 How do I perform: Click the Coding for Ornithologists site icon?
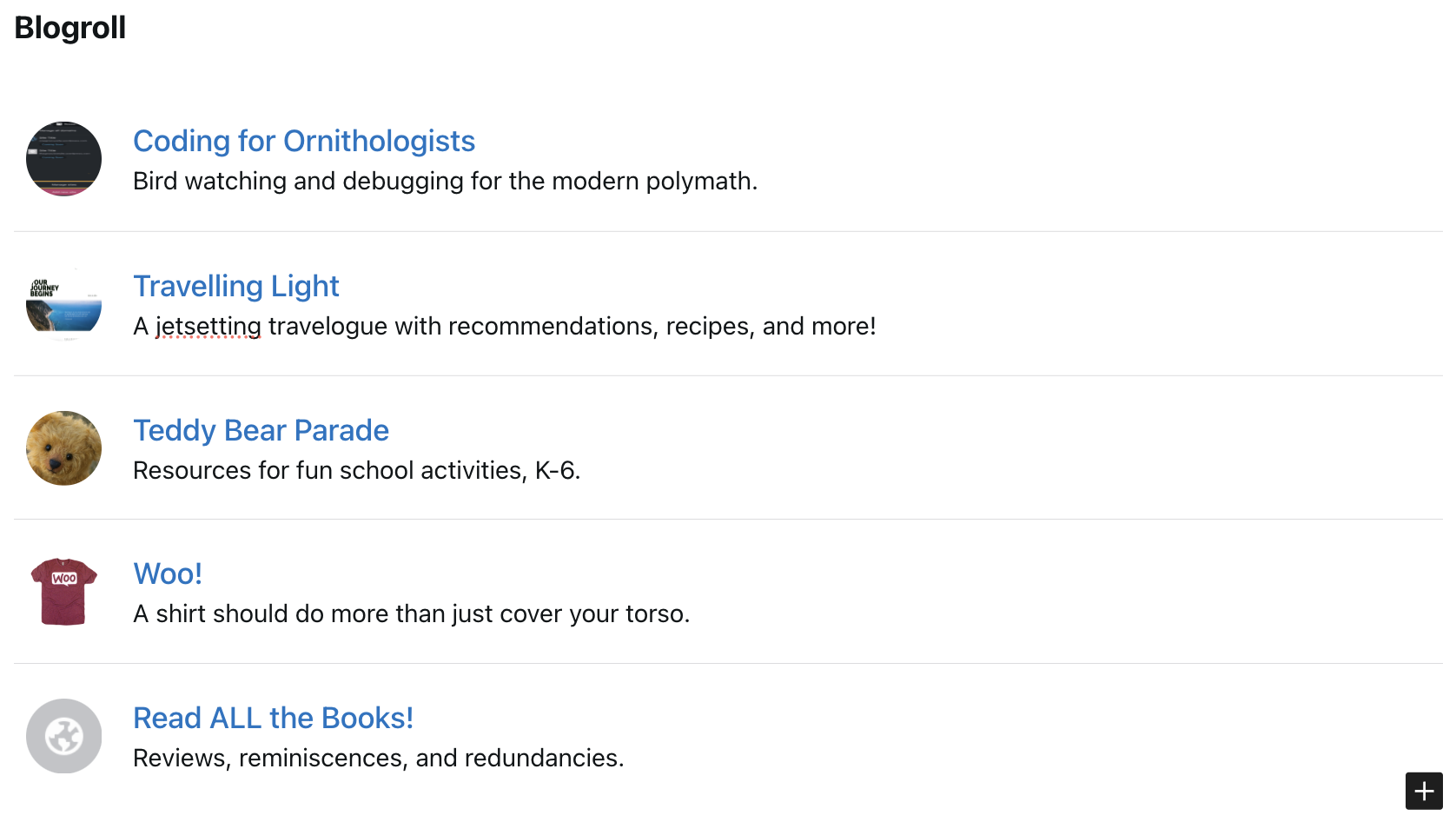(x=63, y=159)
